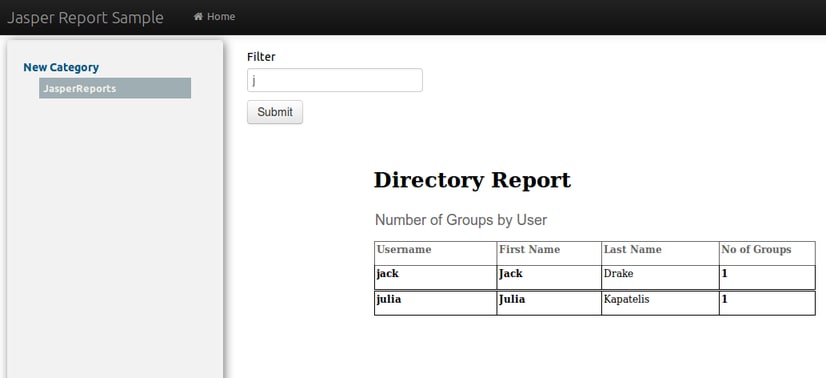Click the Submit button
Viewport: 826px width, 378px height.
(x=275, y=112)
